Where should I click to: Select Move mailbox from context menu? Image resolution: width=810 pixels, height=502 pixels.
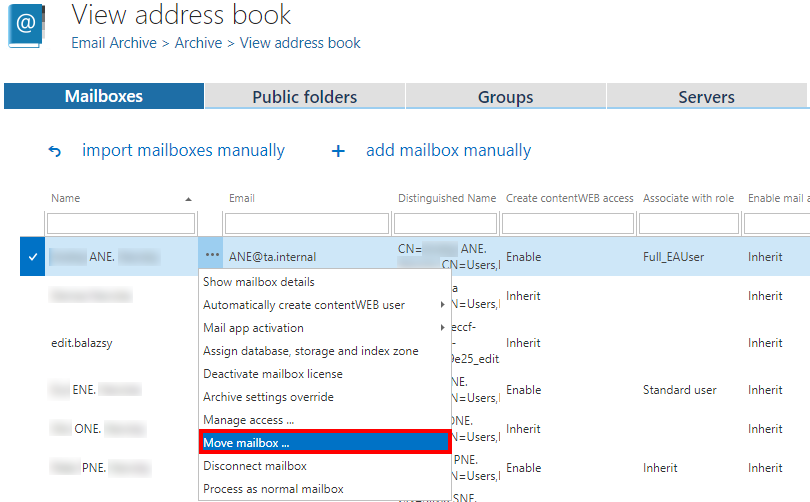tap(324, 443)
